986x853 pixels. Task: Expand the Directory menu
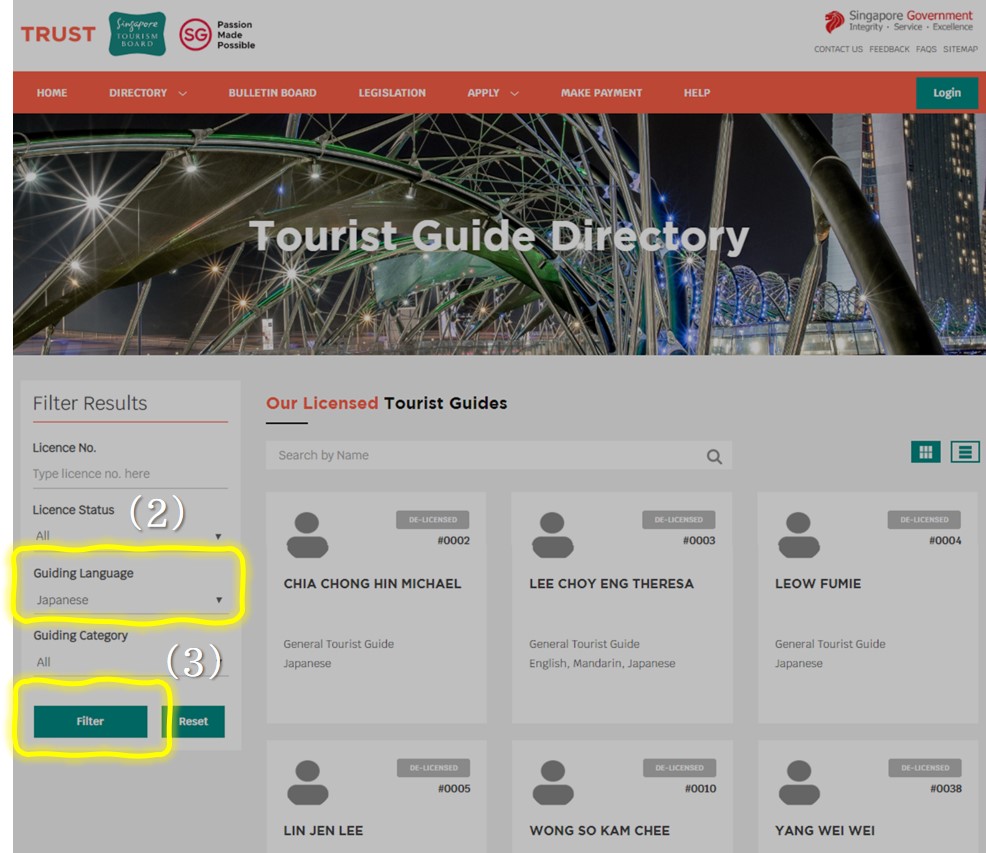[x=147, y=93]
